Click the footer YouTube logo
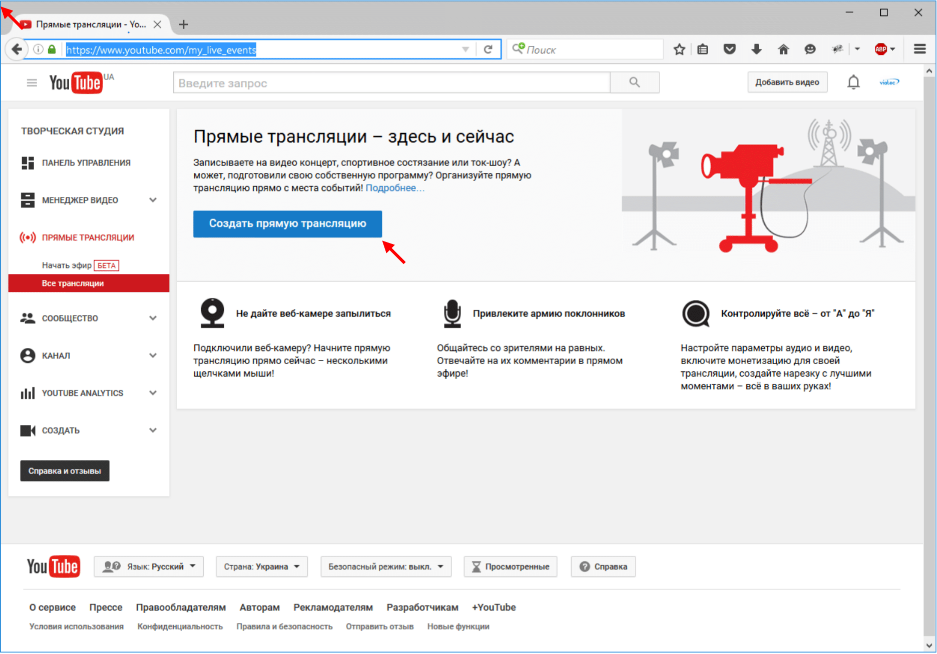The image size is (937, 654). pos(53,566)
